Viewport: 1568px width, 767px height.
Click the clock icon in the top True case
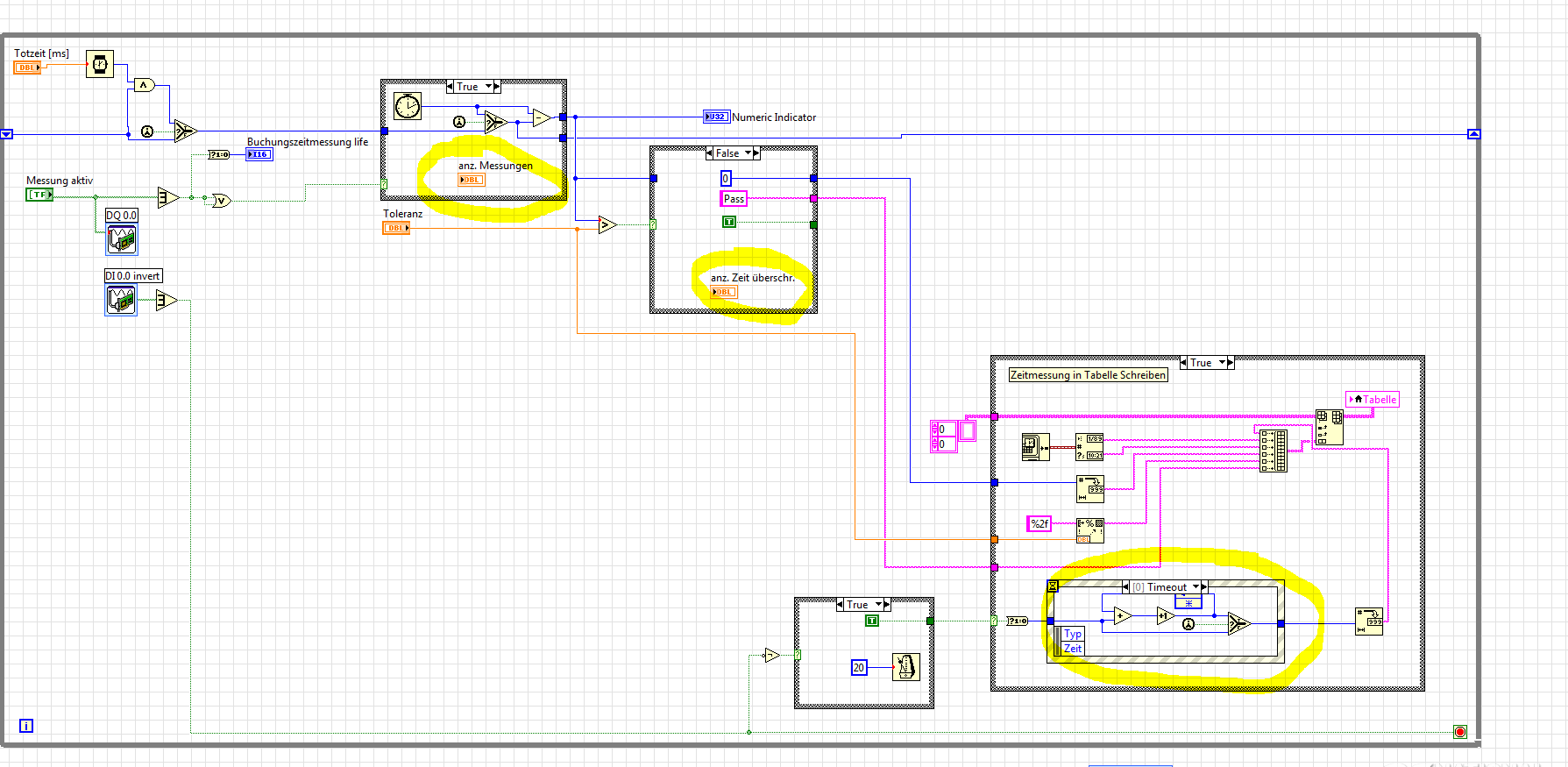(408, 106)
